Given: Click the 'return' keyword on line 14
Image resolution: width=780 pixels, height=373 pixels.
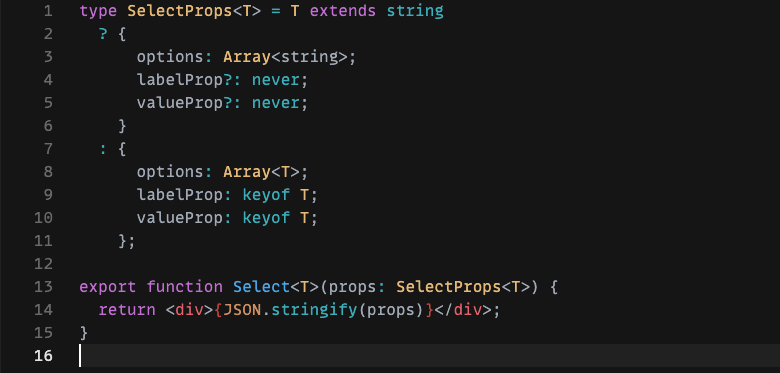Looking at the screenshot, I should tap(127, 310).
